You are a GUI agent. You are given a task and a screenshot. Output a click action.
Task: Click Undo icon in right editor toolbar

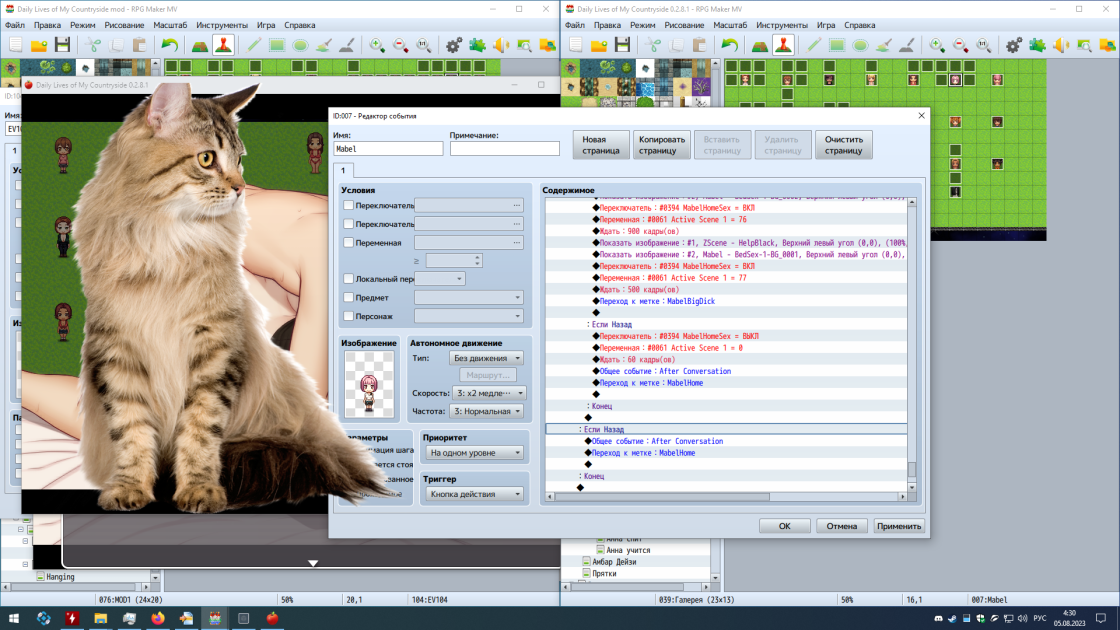pyautogui.click(x=729, y=45)
